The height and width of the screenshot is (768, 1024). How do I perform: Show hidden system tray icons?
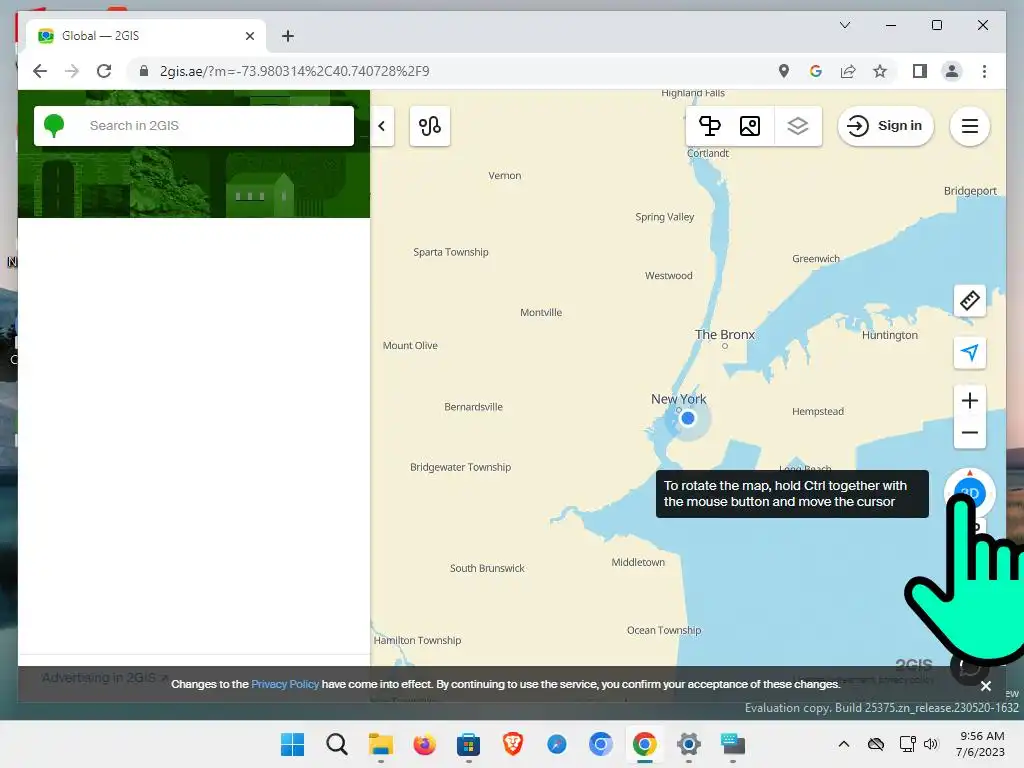pyautogui.click(x=844, y=744)
